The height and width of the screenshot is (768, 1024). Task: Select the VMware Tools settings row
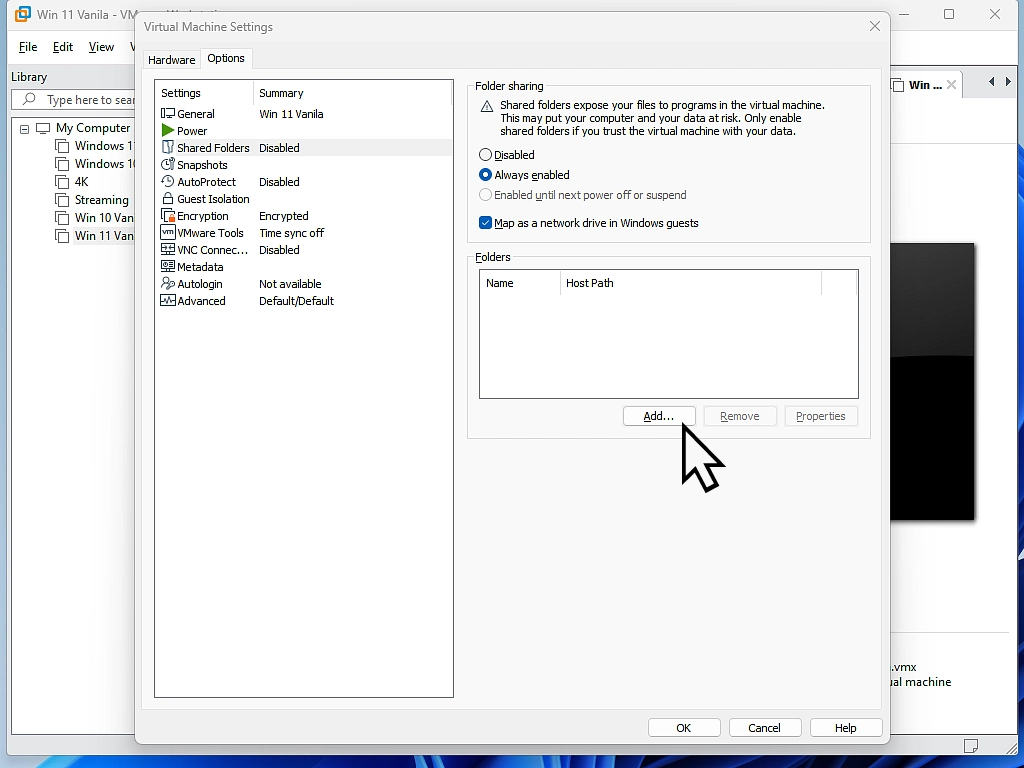pos(304,232)
